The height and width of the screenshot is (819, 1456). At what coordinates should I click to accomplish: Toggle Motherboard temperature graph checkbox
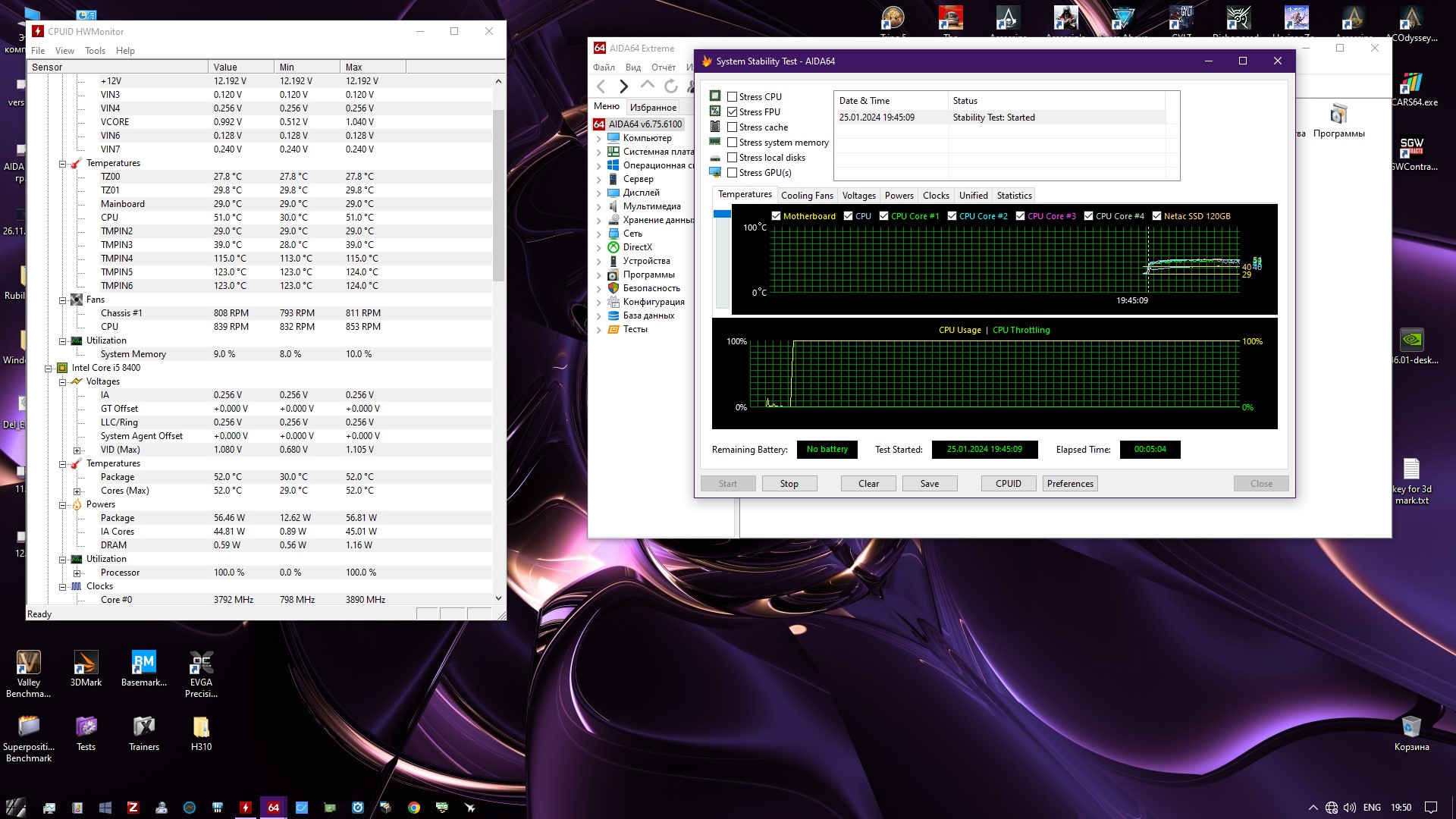(x=776, y=216)
